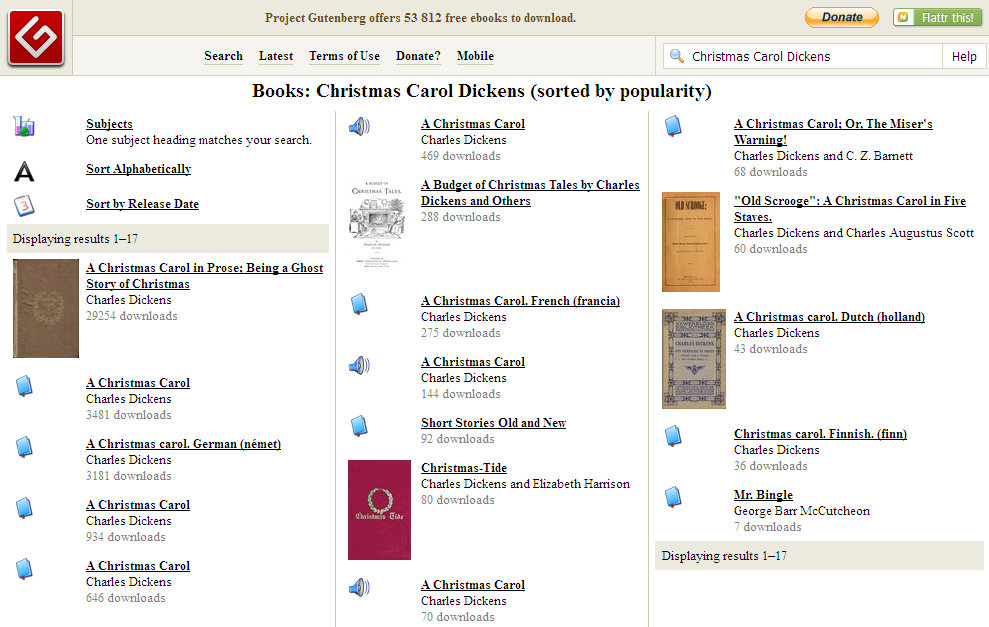Image resolution: width=989 pixels, height=627 pixels.
Task: Select the 'Donate?' navigation link
Action: click(x=418, y=56)
